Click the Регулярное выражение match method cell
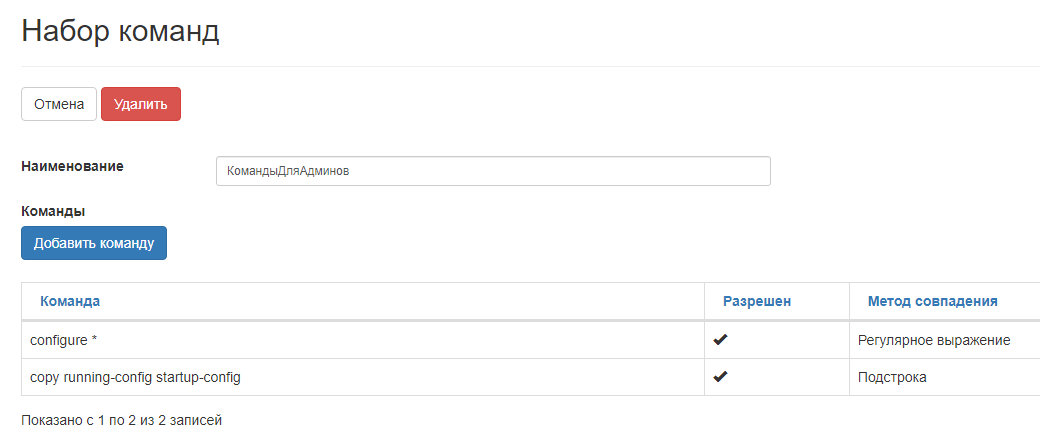 coord(934,340)
